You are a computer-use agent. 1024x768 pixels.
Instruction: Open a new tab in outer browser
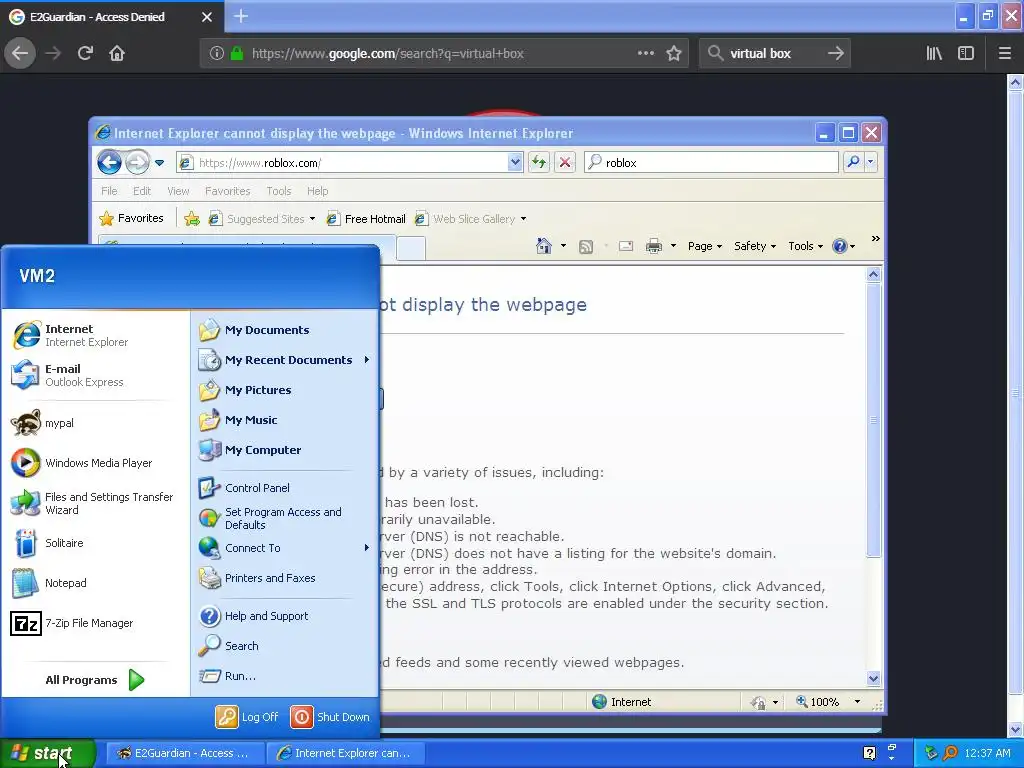(241, 16)
